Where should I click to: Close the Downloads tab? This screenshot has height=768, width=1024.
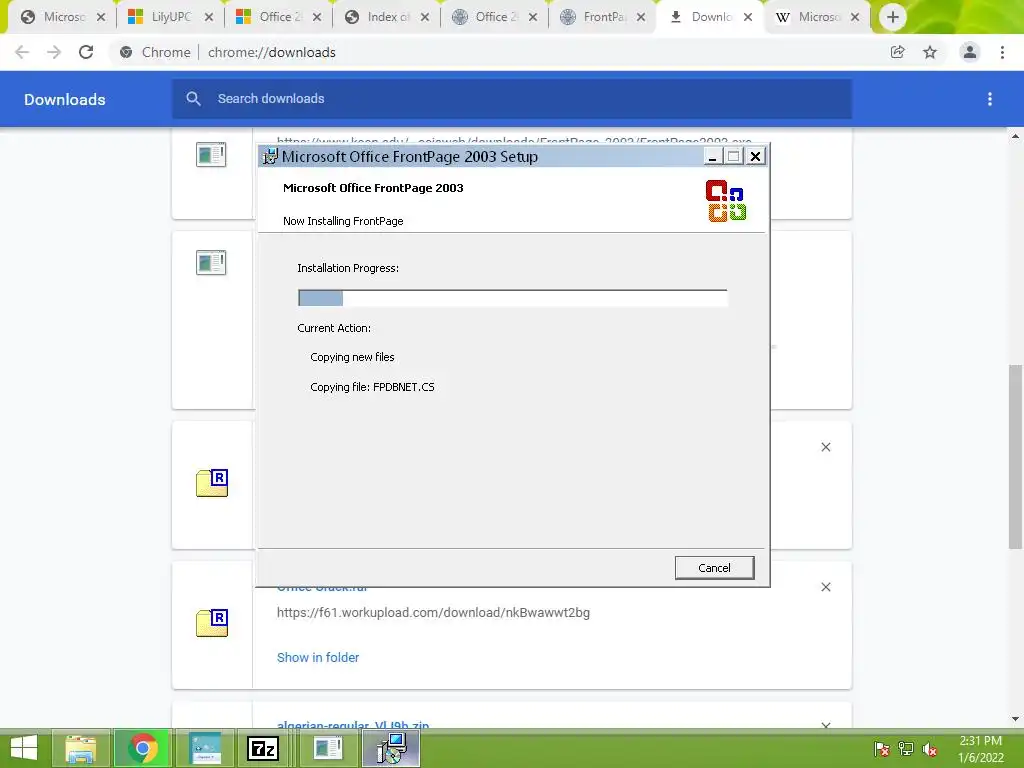(748, 17)
